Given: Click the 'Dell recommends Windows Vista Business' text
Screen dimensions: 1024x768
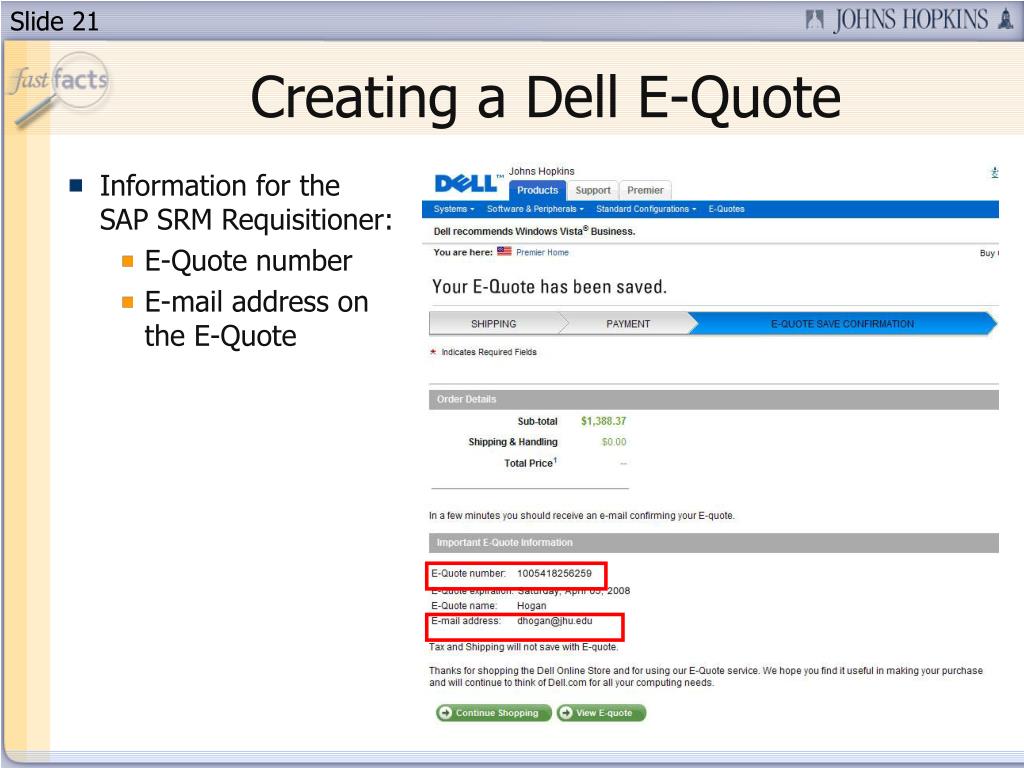Looking at the screenshot, I should pos(534,231).
